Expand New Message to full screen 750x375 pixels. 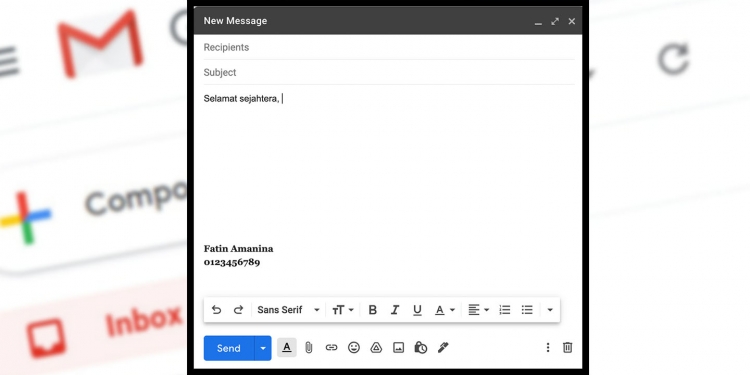click(x=555, y=22)
